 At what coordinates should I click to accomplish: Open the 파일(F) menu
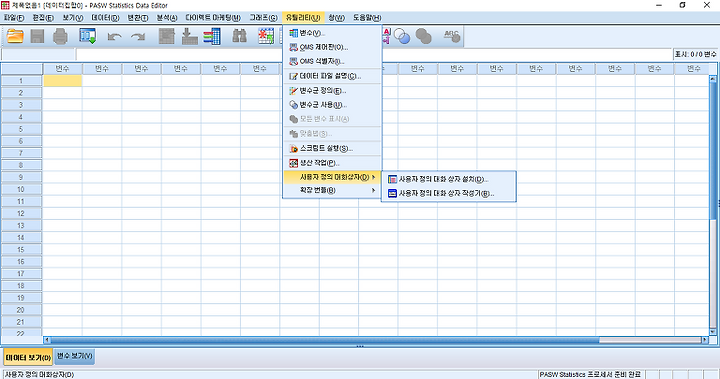click(14, 17)
